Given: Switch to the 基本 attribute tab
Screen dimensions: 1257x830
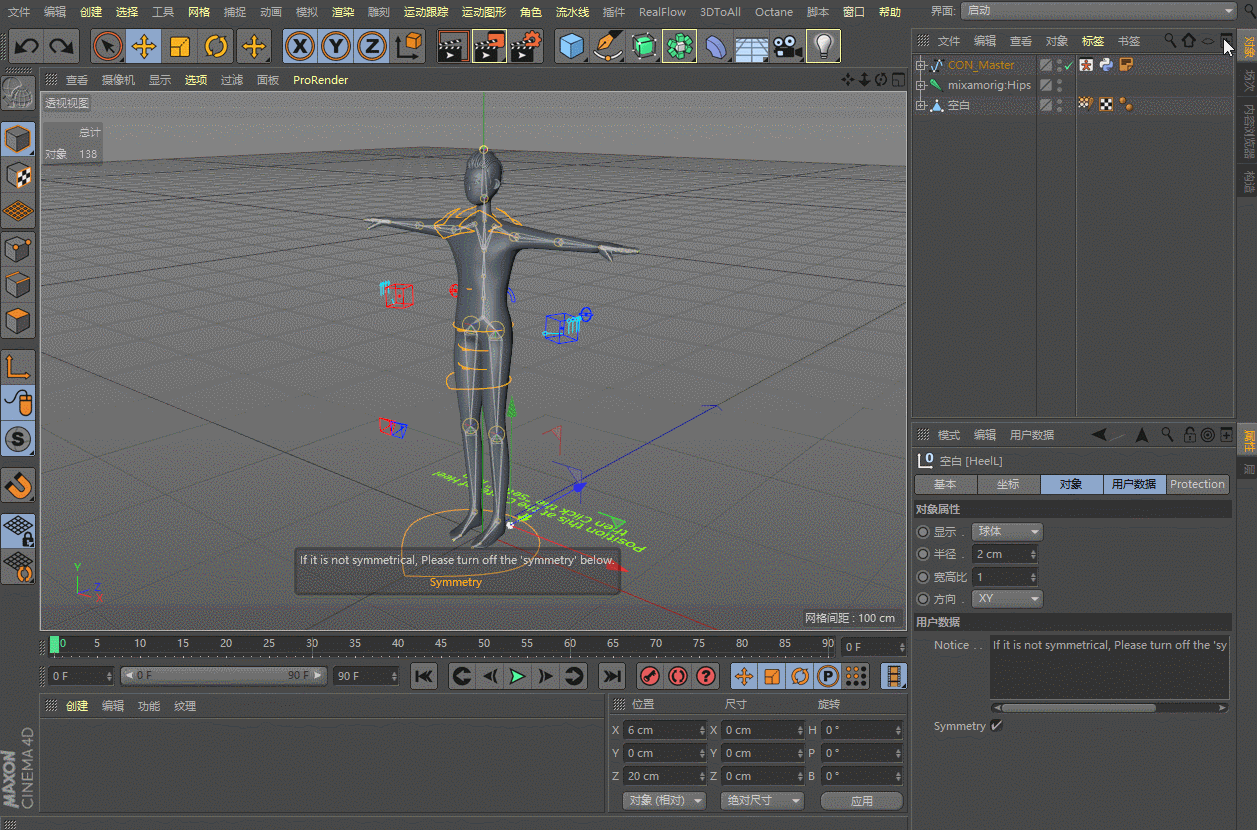Looking at the screenshot, I should 945,484.
